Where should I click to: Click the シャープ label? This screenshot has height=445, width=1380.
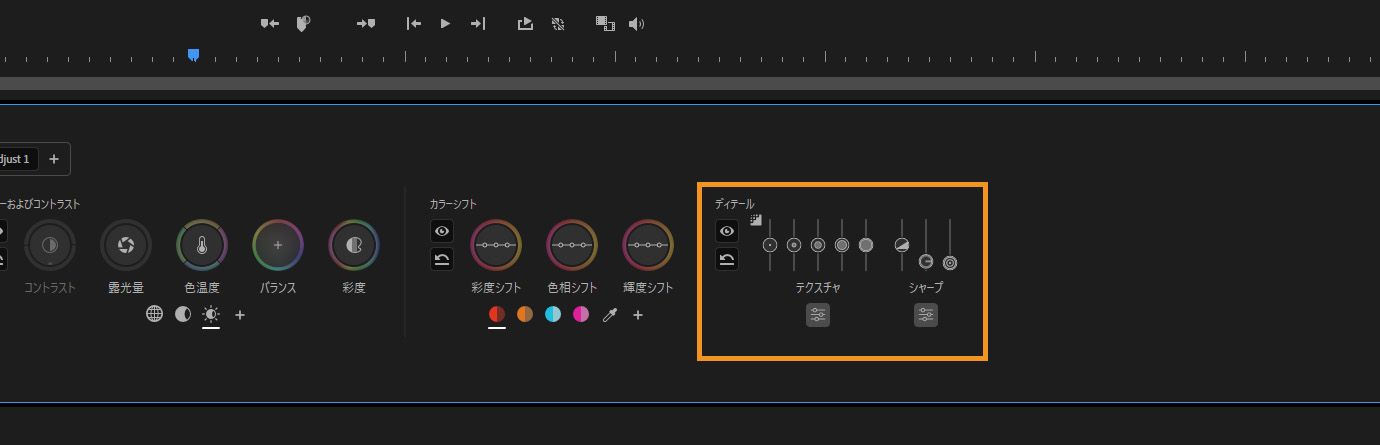[926, 288]
